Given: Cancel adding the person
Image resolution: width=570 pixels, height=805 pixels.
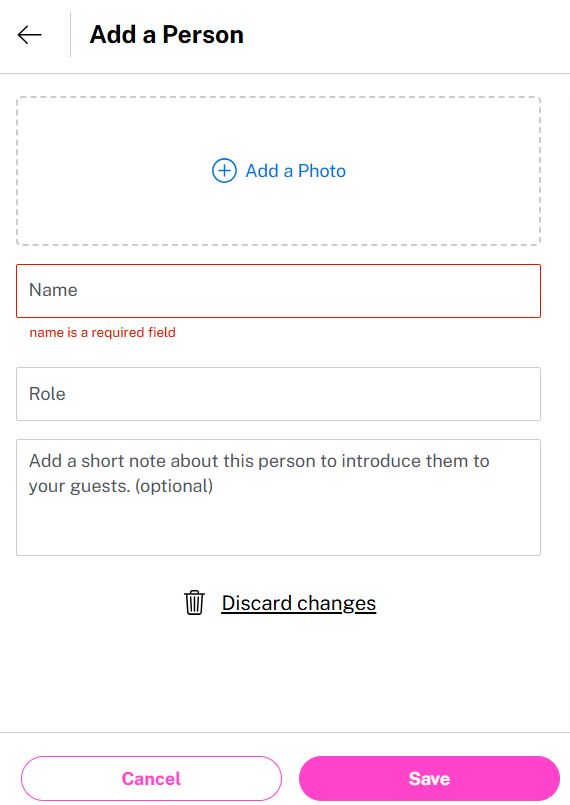Looking at the screenshot, I should click(x=151, y=778).
